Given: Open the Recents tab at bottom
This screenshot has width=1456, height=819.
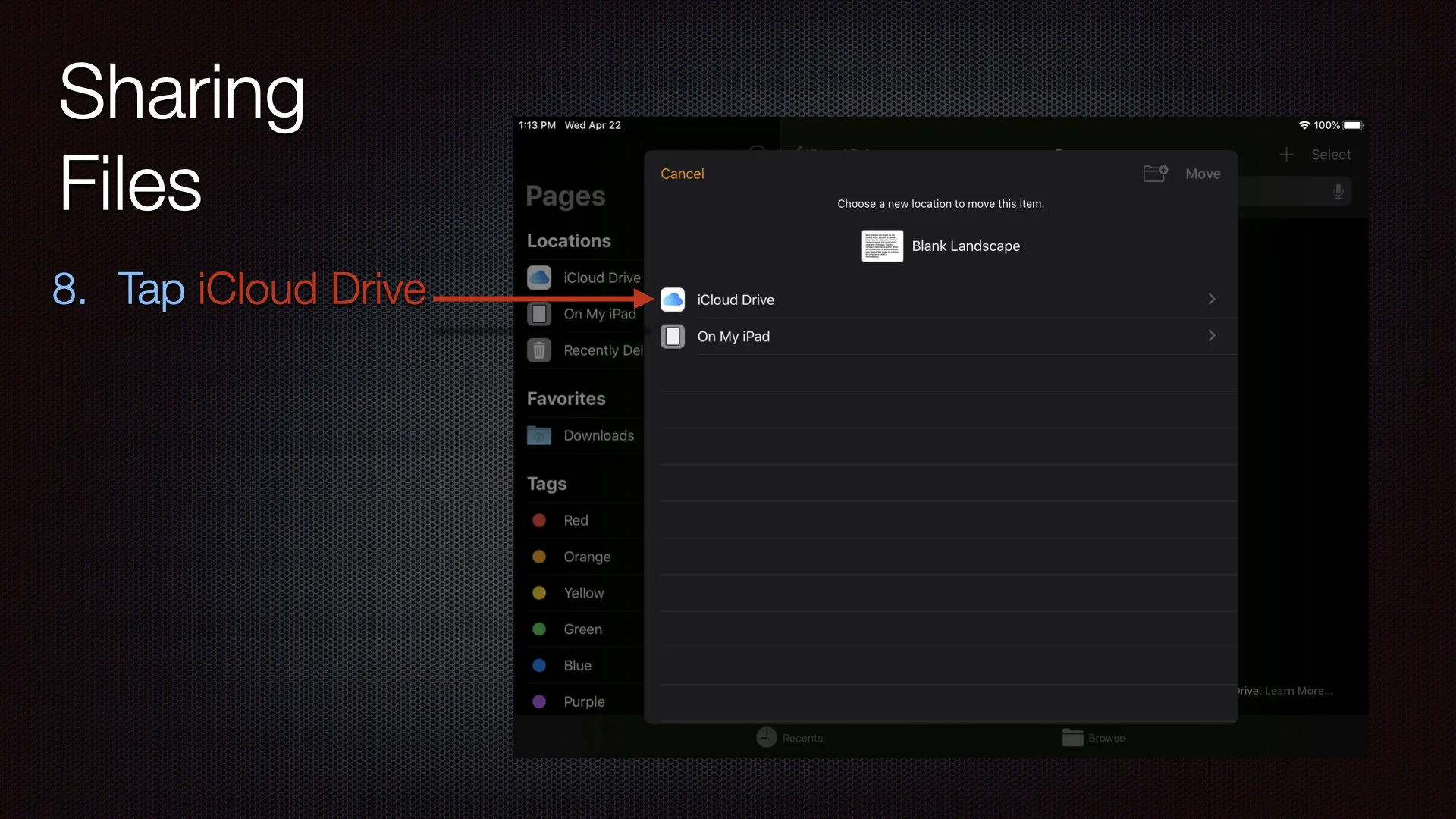Looking at the screenshot, I should click(x=789, y=737).
